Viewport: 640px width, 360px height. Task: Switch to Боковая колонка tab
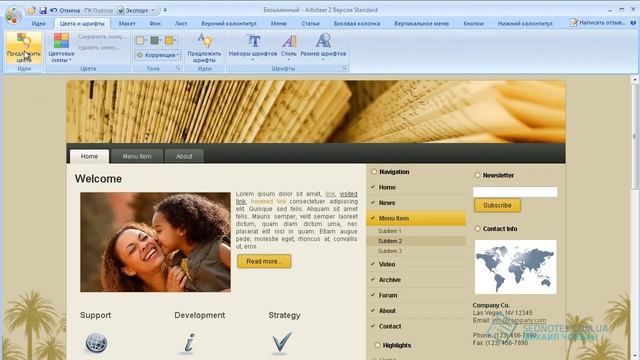coord(357,24)
